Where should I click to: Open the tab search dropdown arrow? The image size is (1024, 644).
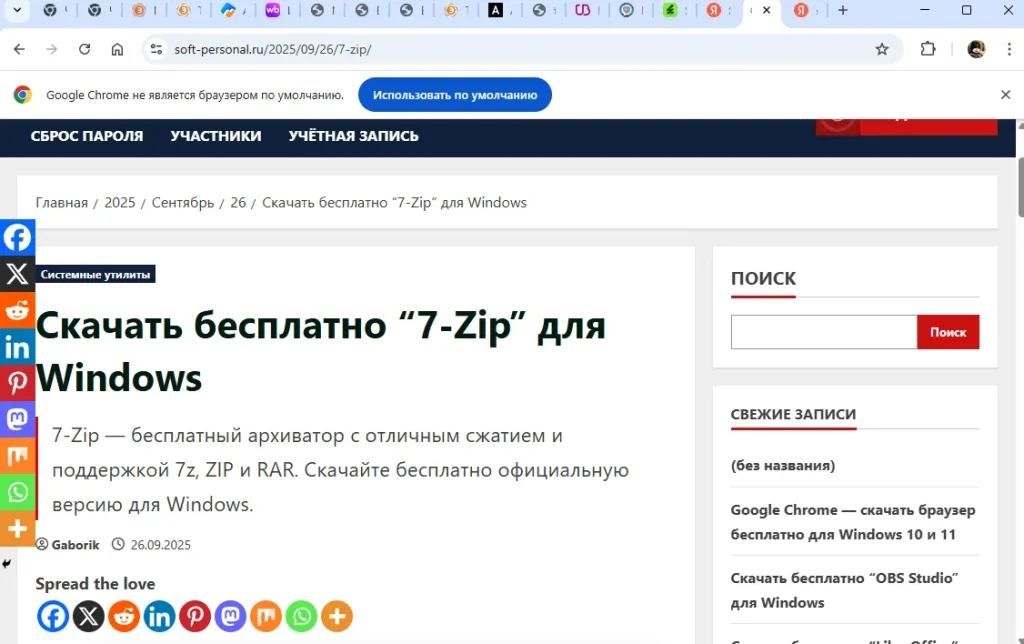point(19,11)
